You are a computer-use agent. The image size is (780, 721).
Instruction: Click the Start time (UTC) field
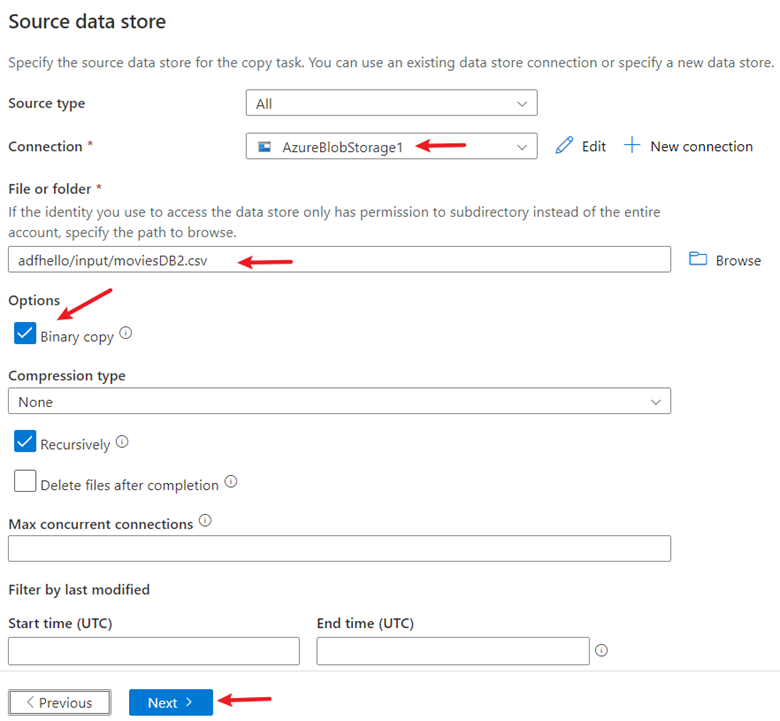click(153, 651)
